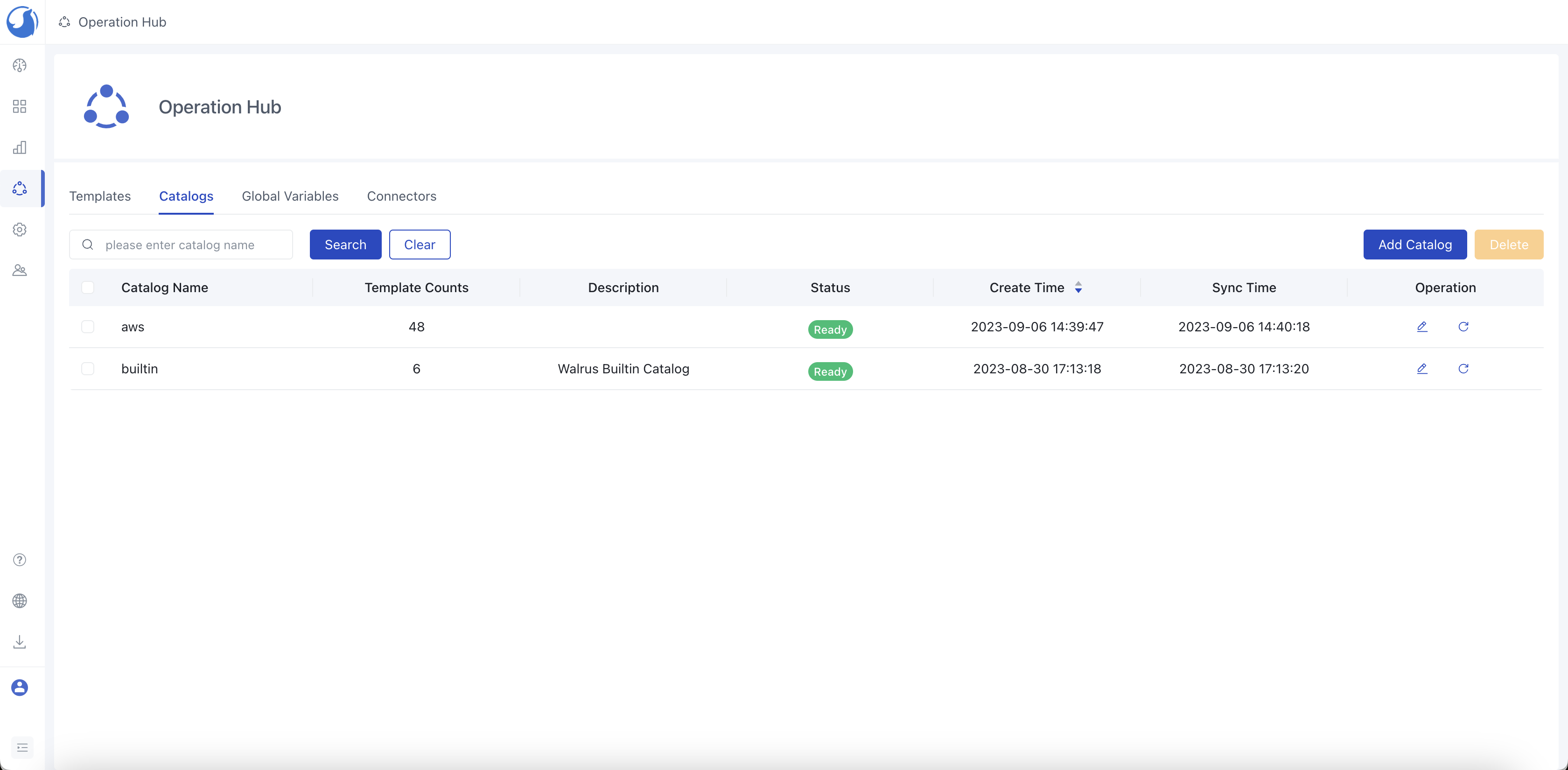Click the edit icon for aws catalog
Viewport: 1568px width, 770px height.
(x=1422, y=326)
